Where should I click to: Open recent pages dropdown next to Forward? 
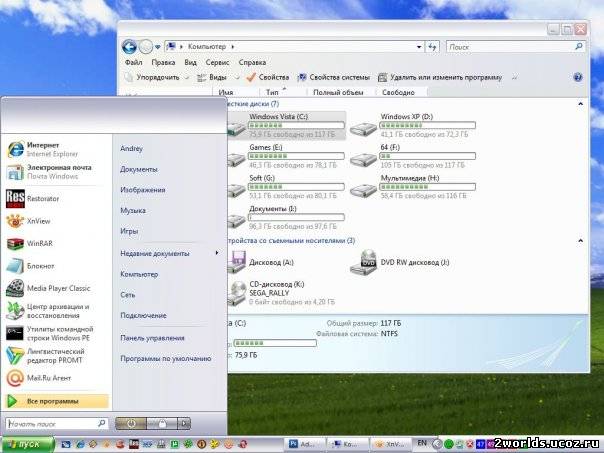coord(158,47)
